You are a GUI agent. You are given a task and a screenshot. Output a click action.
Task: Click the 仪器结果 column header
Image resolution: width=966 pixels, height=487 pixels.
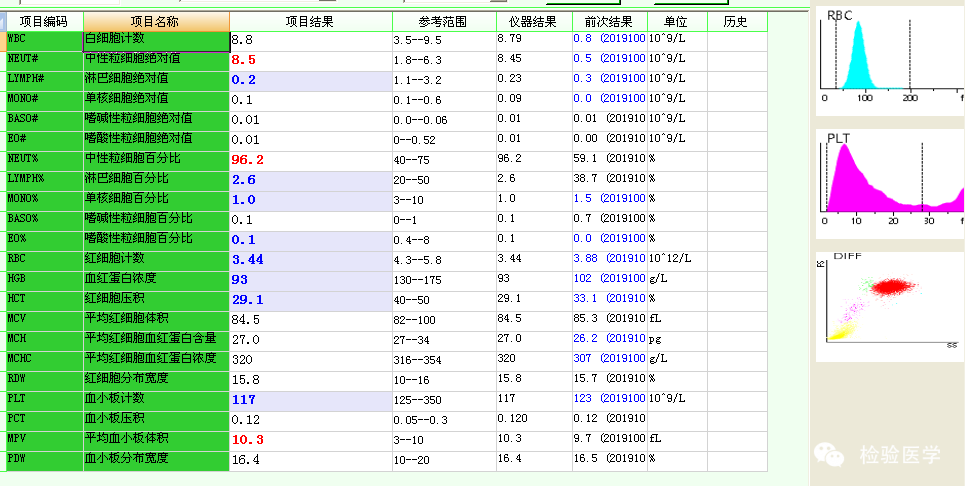click(x=534, y=22)
